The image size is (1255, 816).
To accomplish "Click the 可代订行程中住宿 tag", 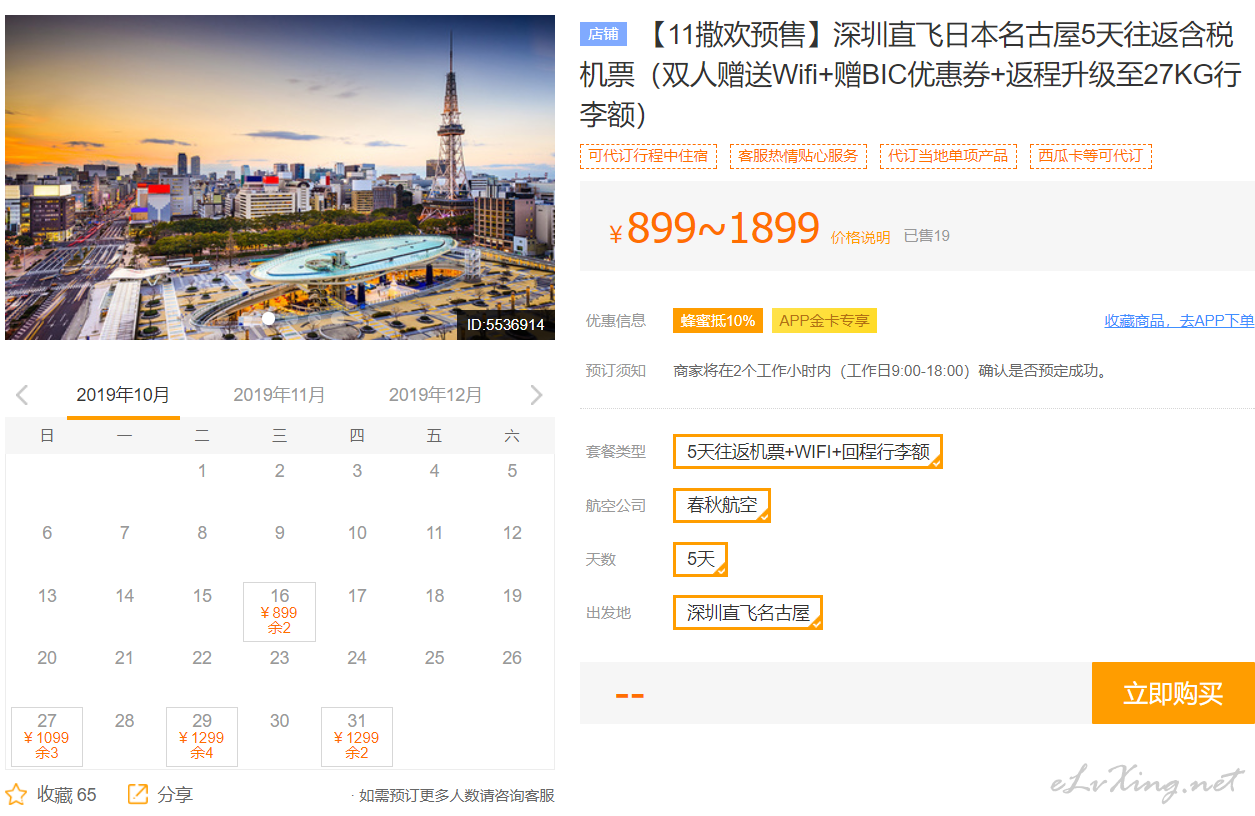I will (648, 156).
